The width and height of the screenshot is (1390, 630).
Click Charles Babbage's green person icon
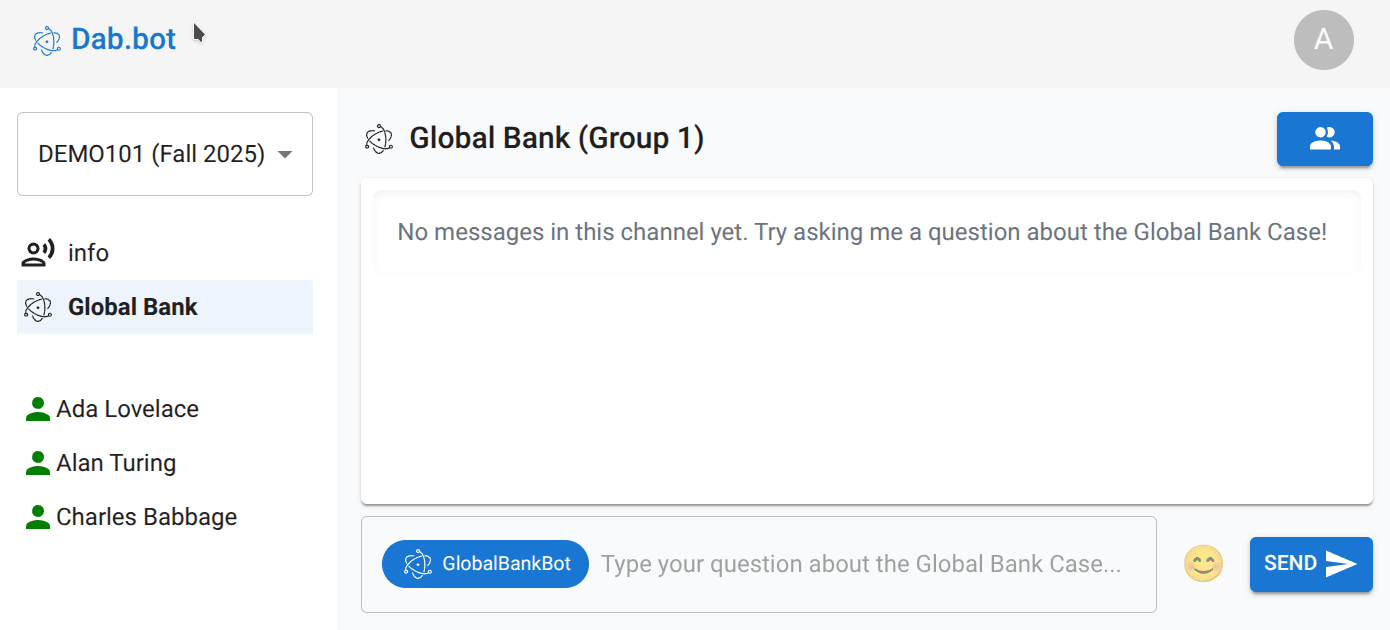point(38,517)
